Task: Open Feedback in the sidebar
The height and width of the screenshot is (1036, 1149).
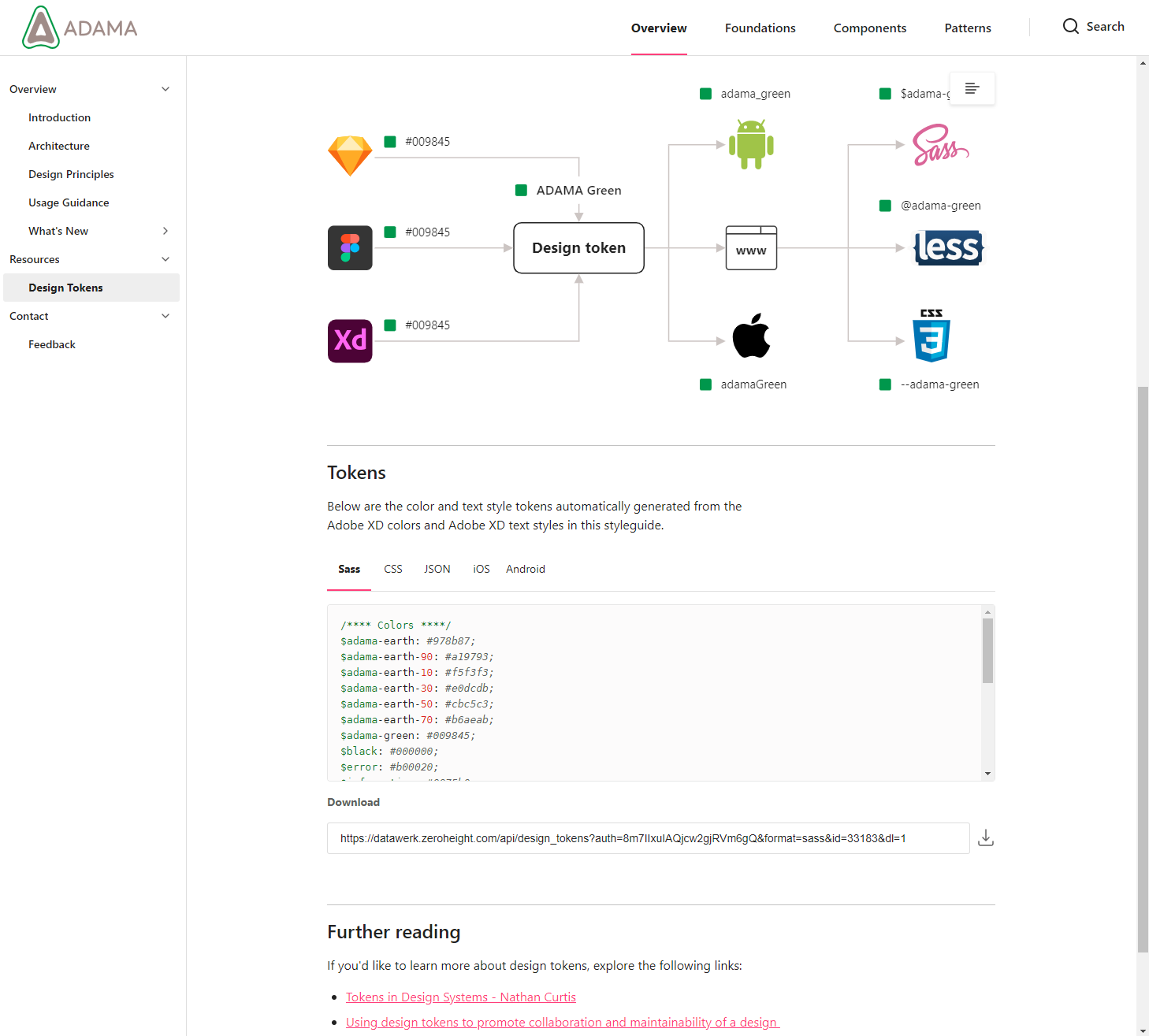Action: click(x=52, y=344)
